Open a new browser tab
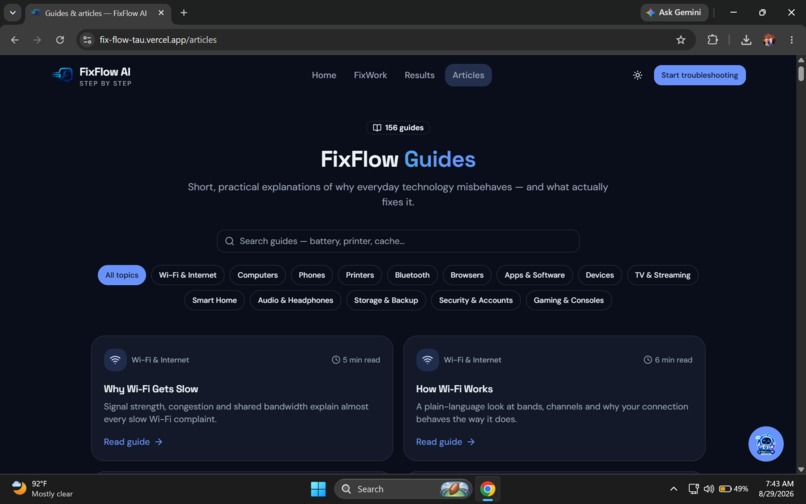Image resolution: width=806 pixels, height=504 pixels. pos(184,12)
